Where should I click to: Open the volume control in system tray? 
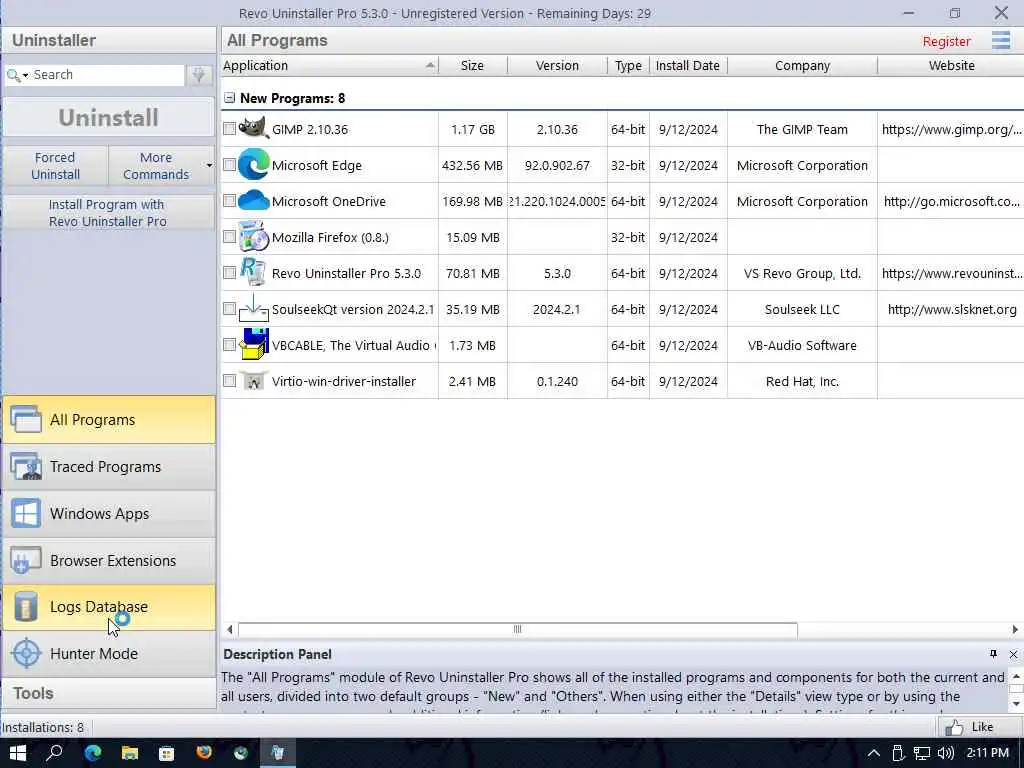(x=945, y=753)
